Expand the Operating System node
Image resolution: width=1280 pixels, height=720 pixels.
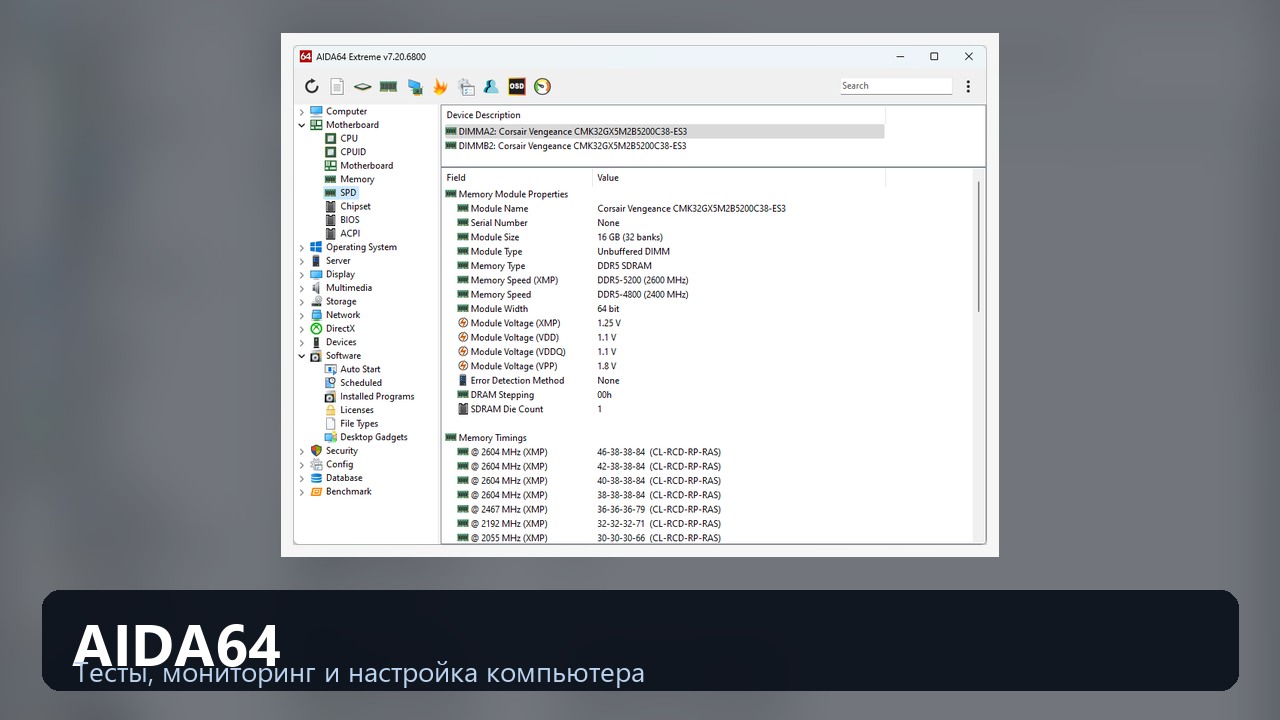pyautogui.click(x=302, y=247)
